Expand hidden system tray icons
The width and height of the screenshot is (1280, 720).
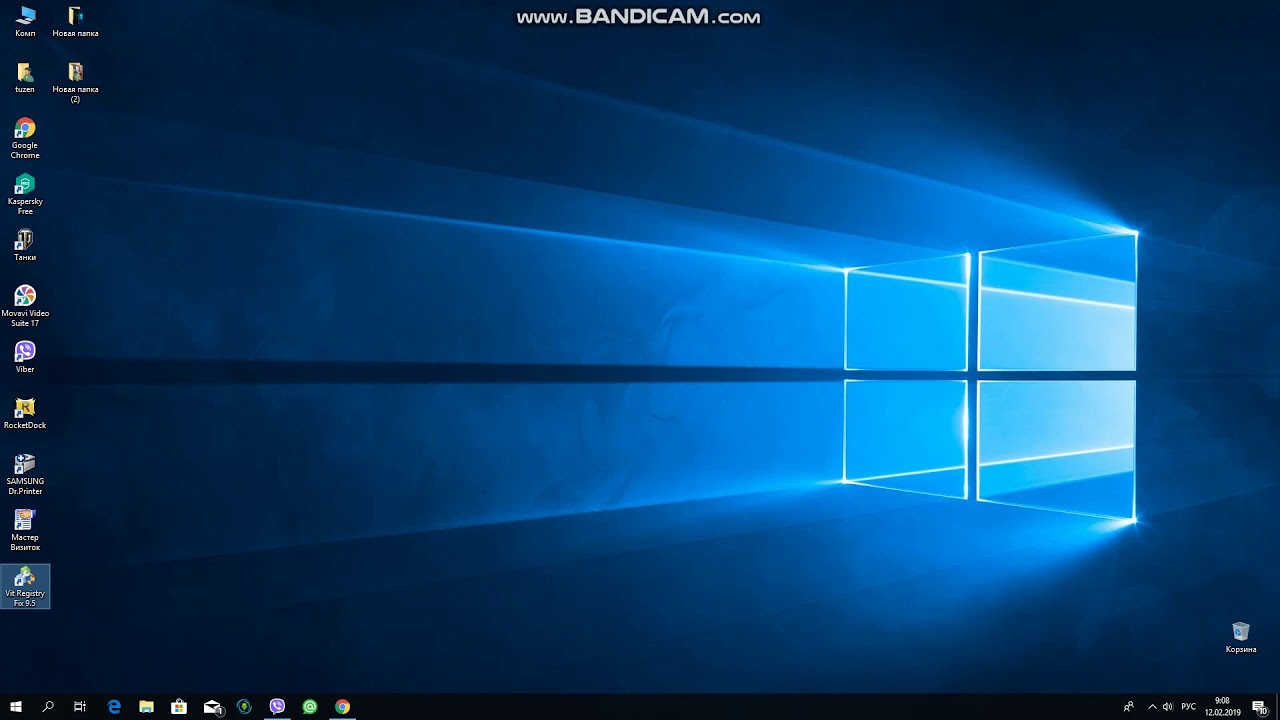coord(1152,707)
